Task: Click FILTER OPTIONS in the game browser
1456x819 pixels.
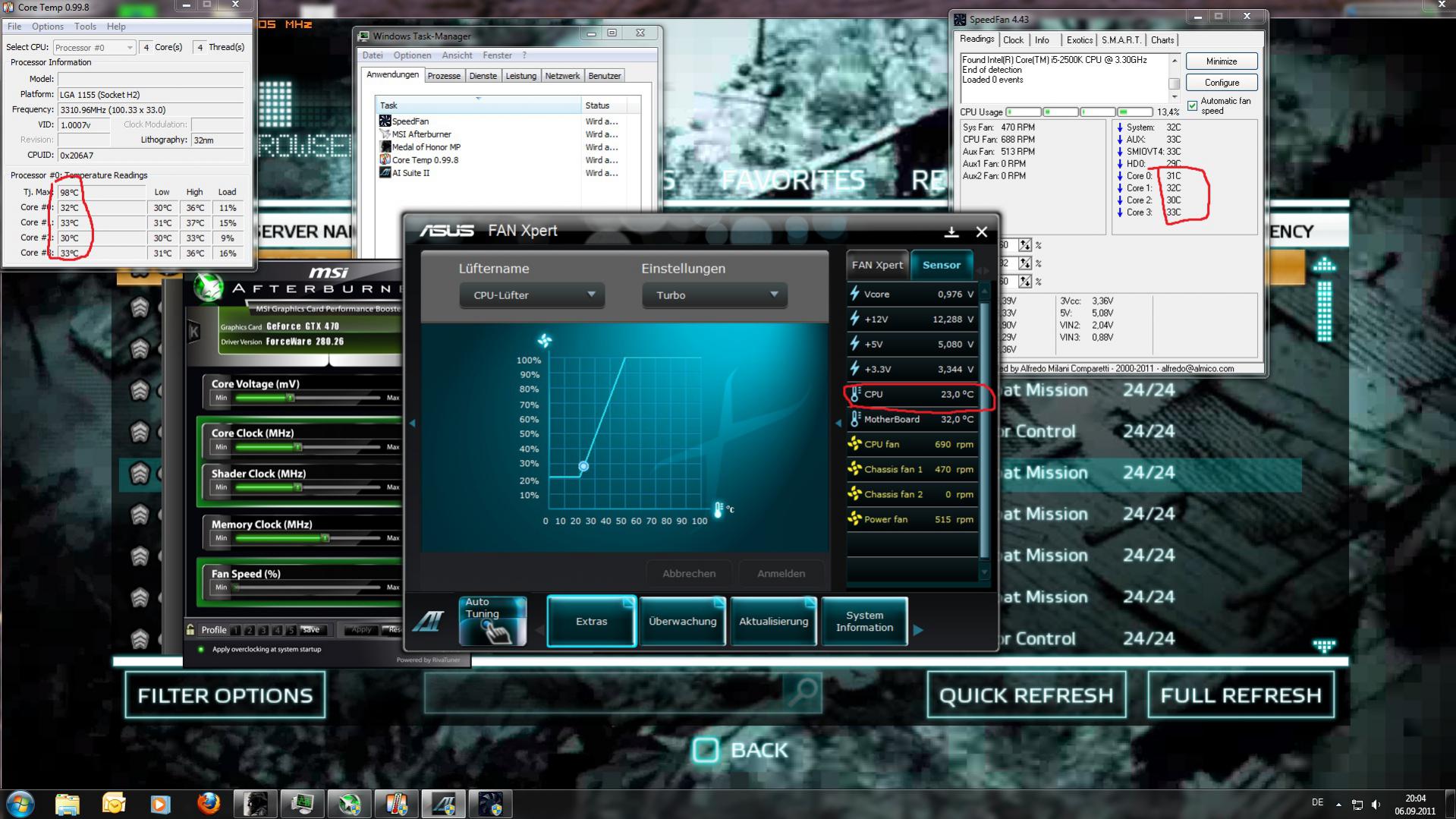Action: [x=225, y=695]
